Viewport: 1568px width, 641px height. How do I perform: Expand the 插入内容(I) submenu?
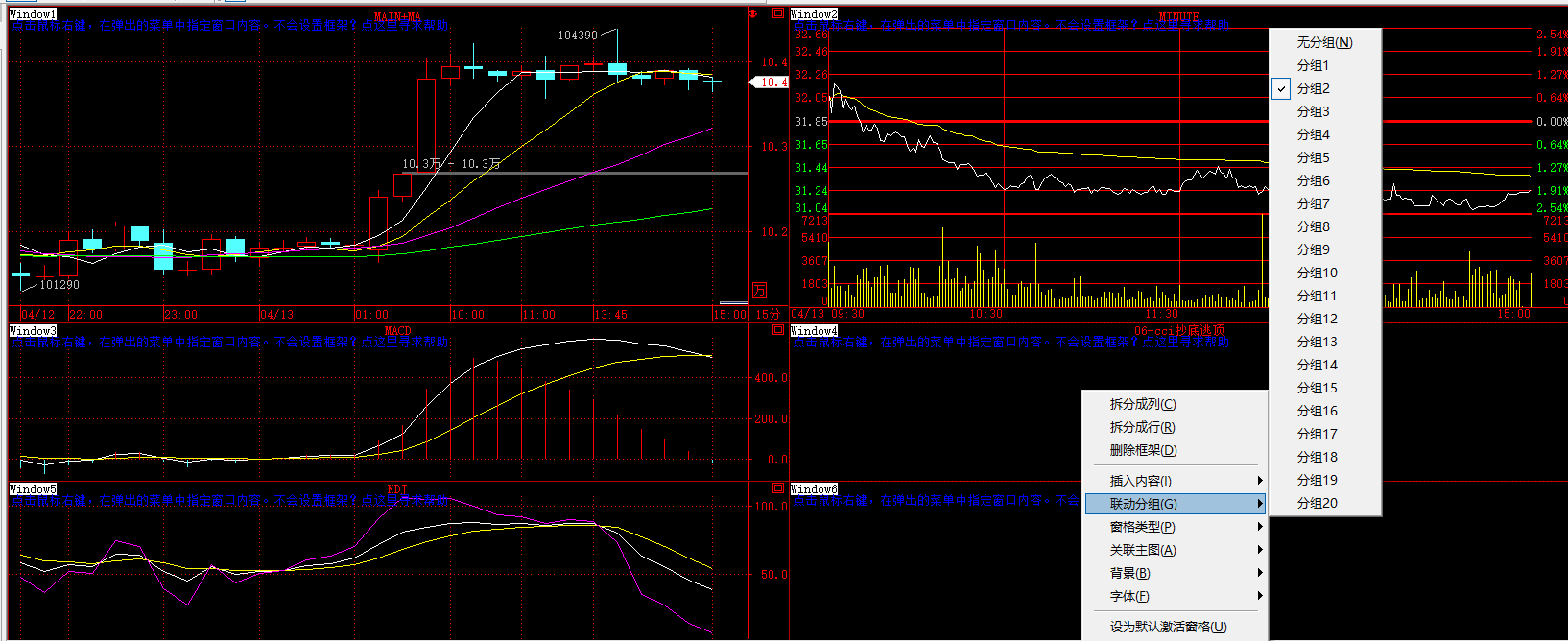pos(1176,481)
